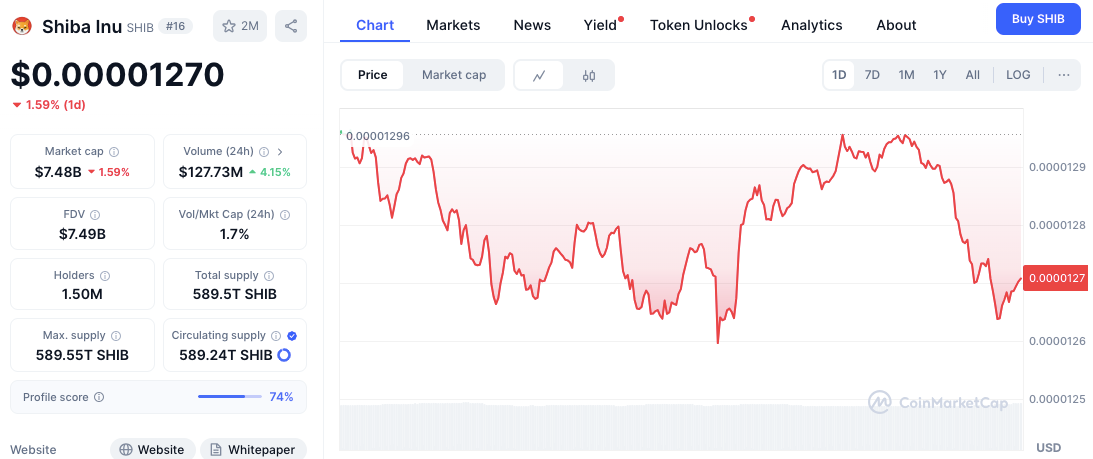Click circulating supply verified badge

click(x=292, y=336)
